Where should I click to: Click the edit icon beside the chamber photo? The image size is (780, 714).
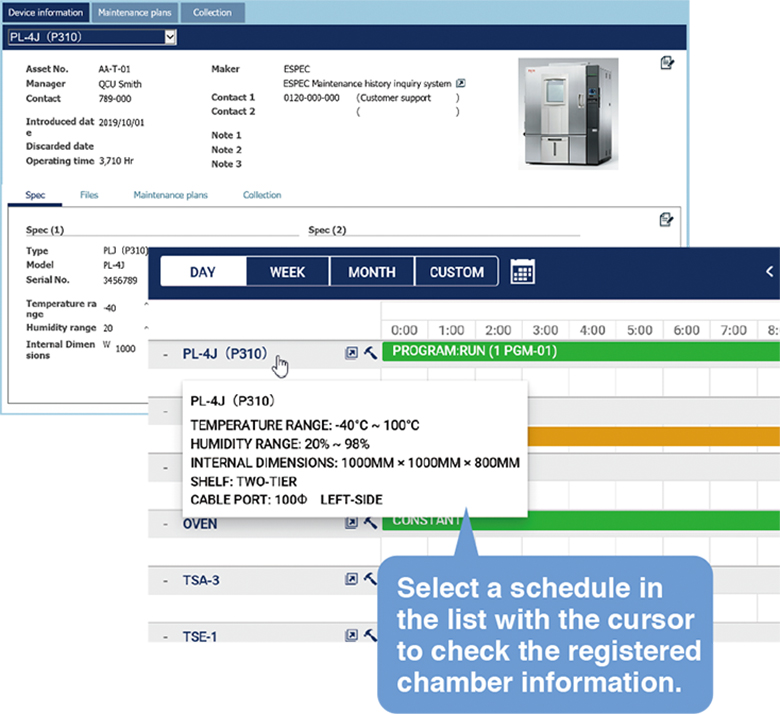[x=667, y=63]
